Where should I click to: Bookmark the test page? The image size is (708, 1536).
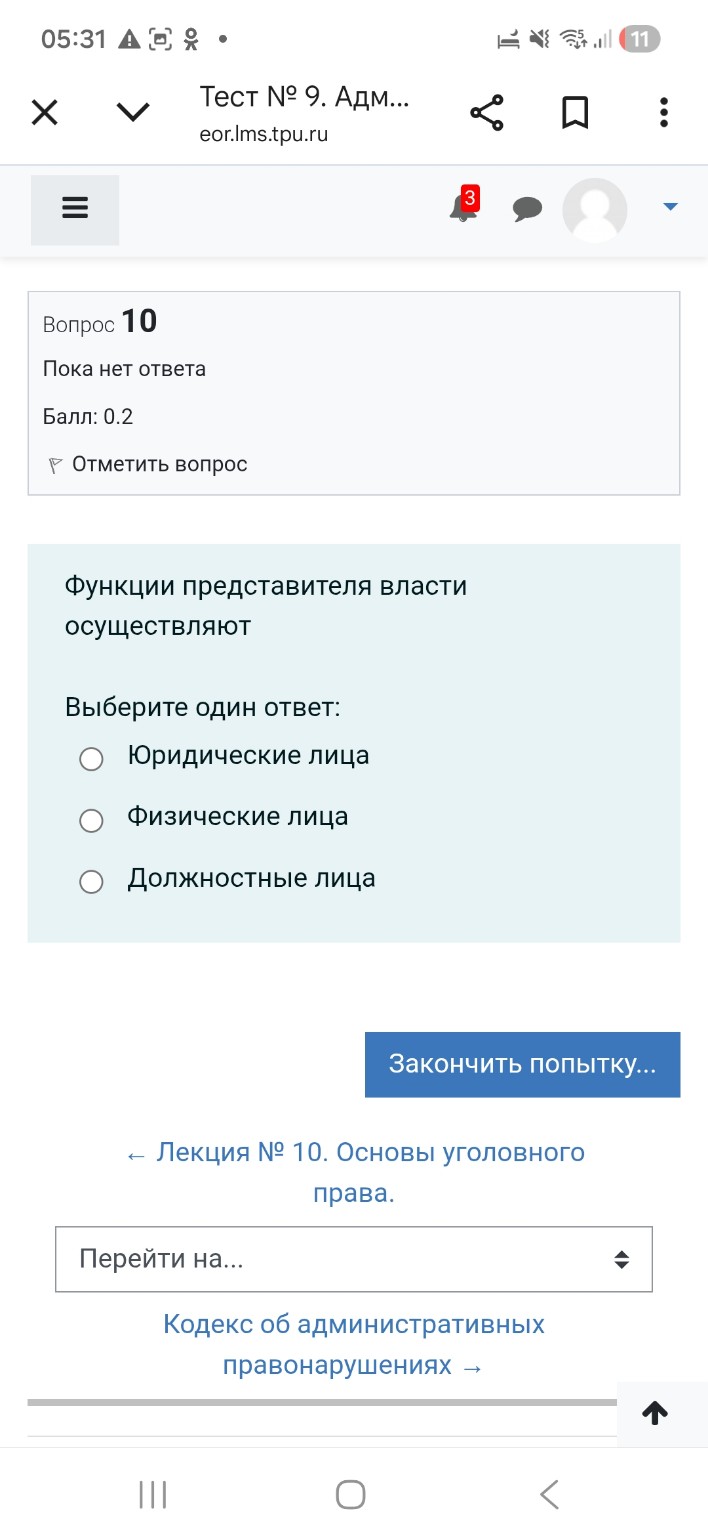click(x=575, y=112)
